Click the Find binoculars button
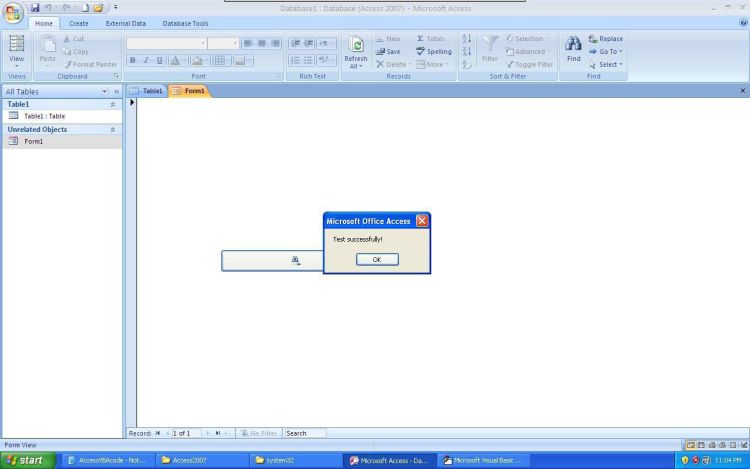Screen dimensions: 750x469 (x=574, y=49)
